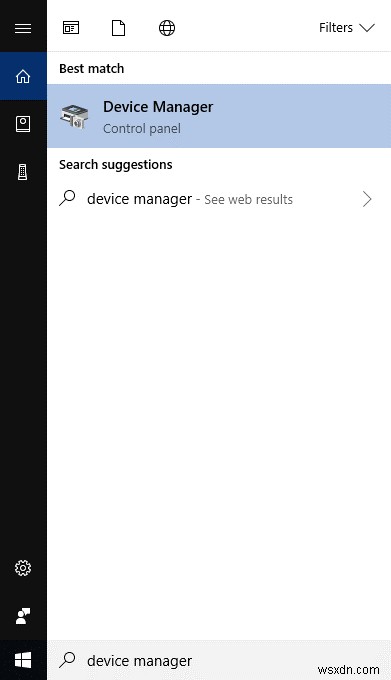The height and width of the screenshot is (680, 391).
Task: Open the Device Manager best match result
Action: [219, 116]
